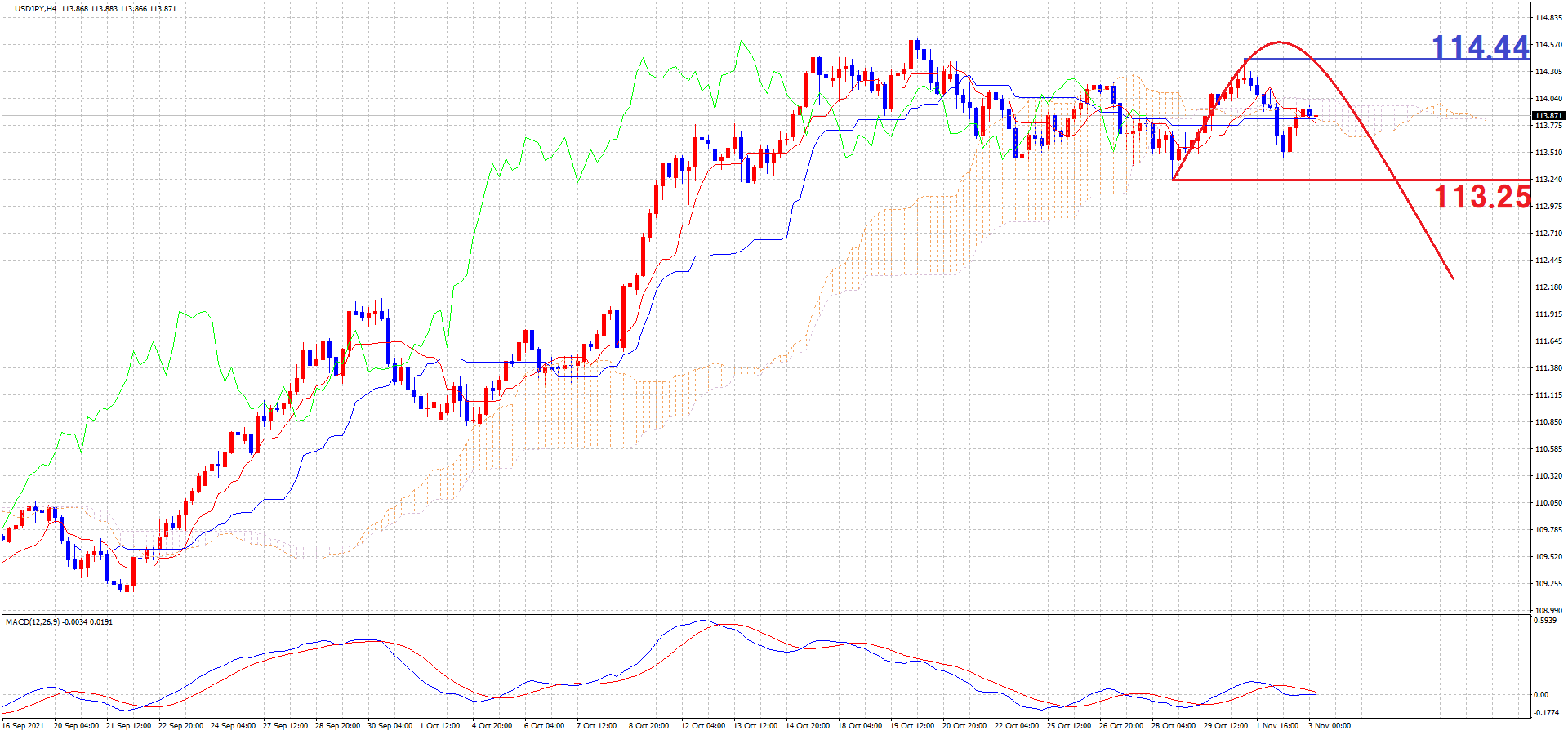Click the red 113.25 price label

pos(1481,197)
